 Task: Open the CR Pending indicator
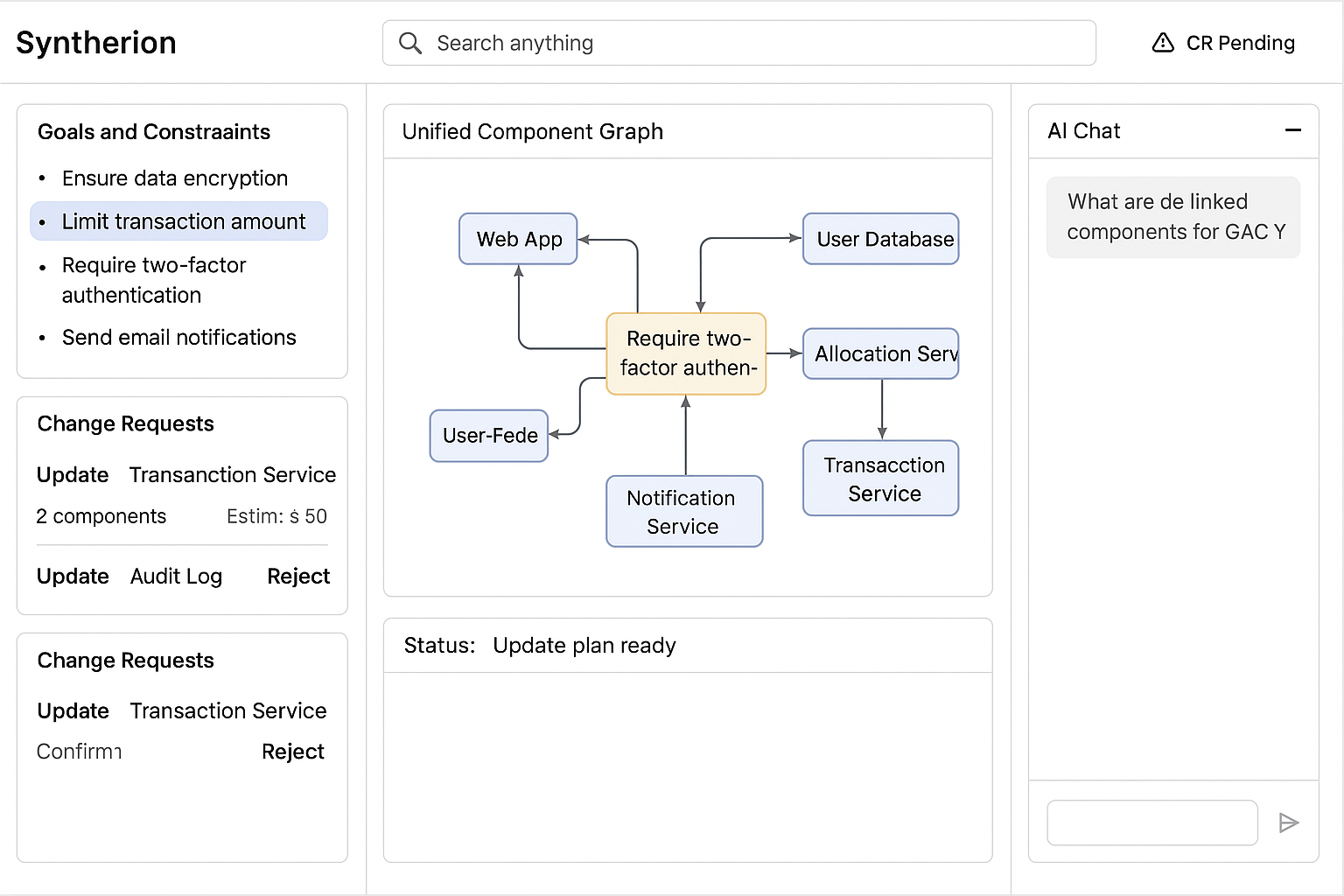click(x=1223, y=43)
